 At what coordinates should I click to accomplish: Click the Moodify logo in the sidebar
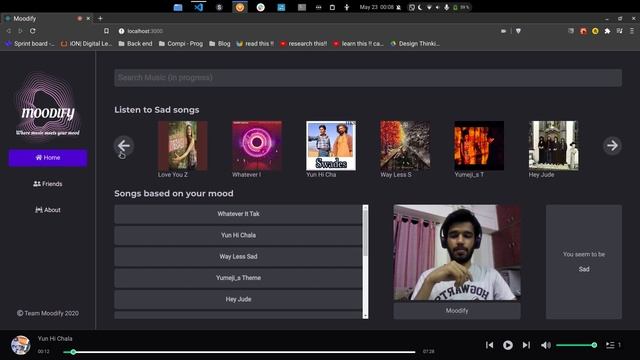48,107
